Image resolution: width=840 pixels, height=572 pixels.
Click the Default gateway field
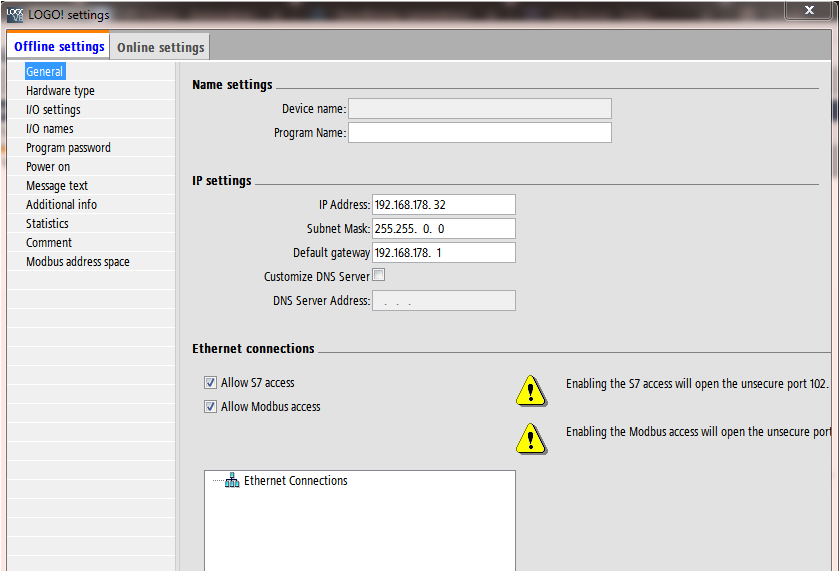444,252
